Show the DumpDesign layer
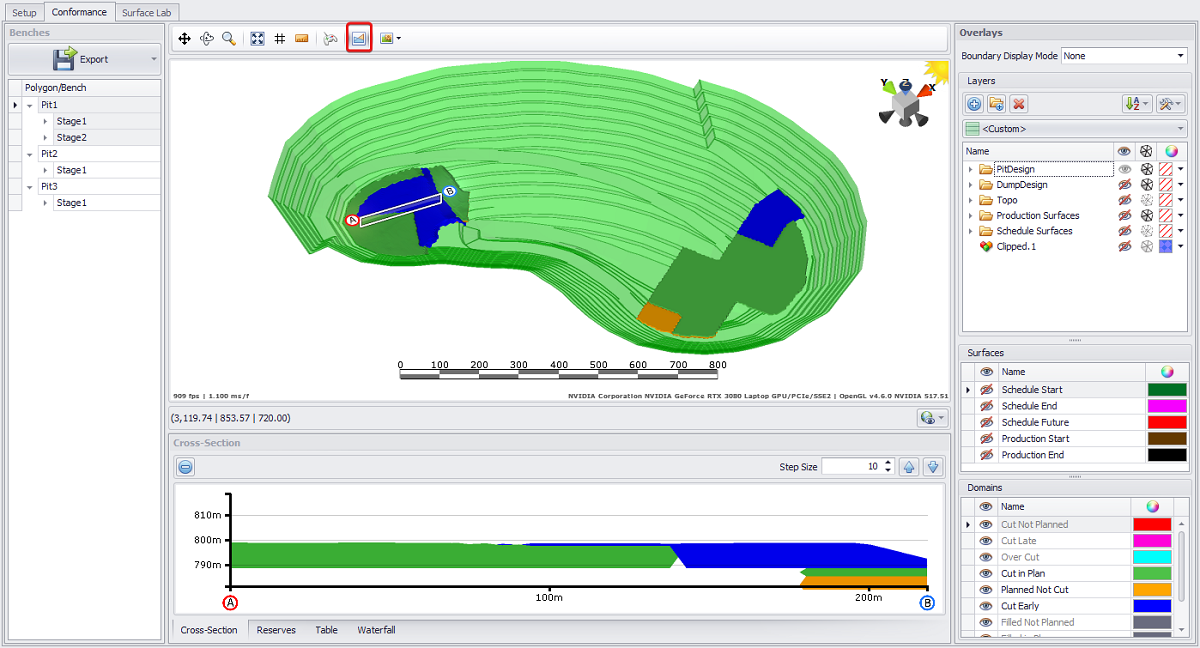The height and width of the screenshot is (648, 1200). [1124, 185]
